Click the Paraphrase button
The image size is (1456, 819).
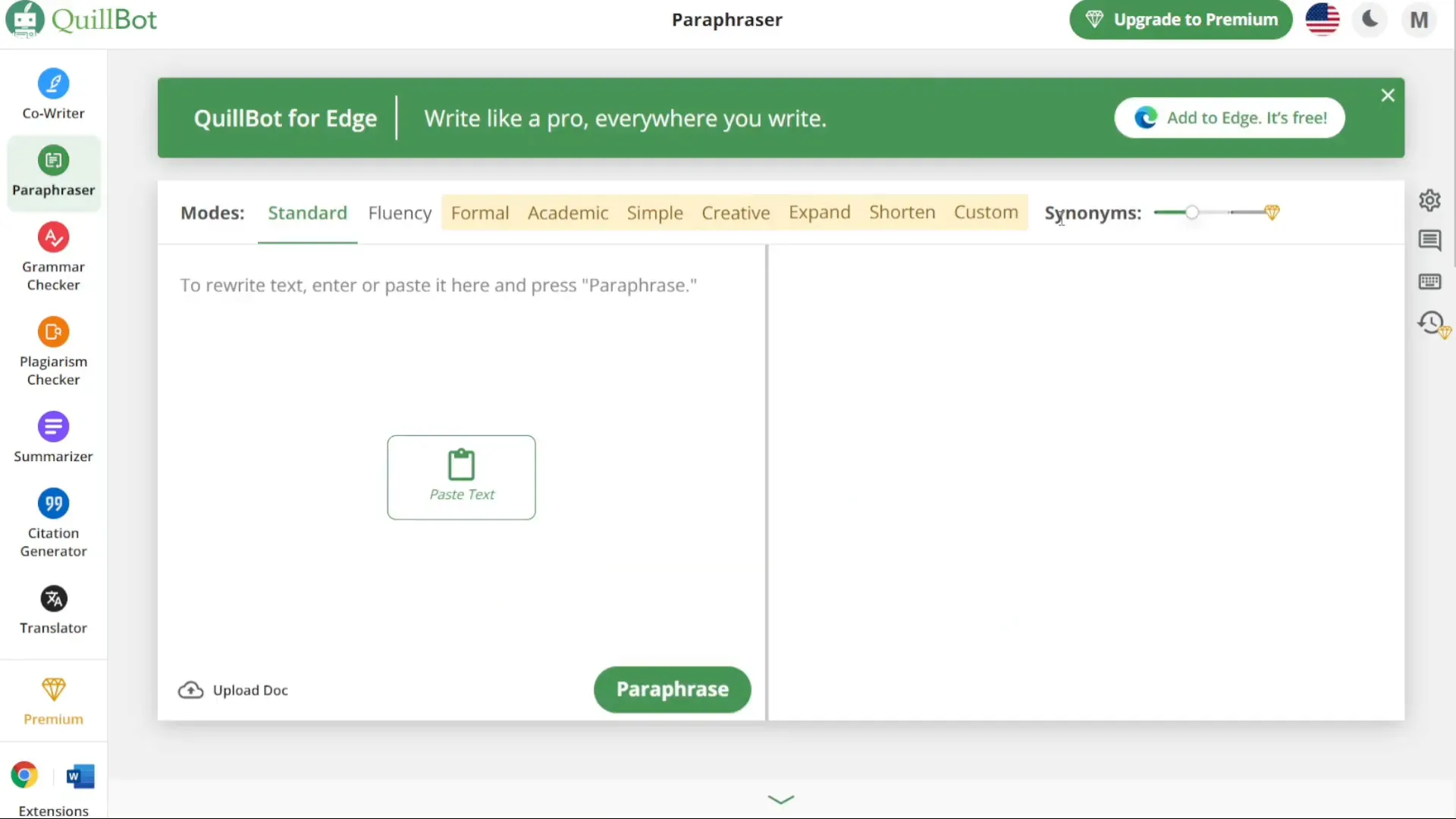[672, 689]
